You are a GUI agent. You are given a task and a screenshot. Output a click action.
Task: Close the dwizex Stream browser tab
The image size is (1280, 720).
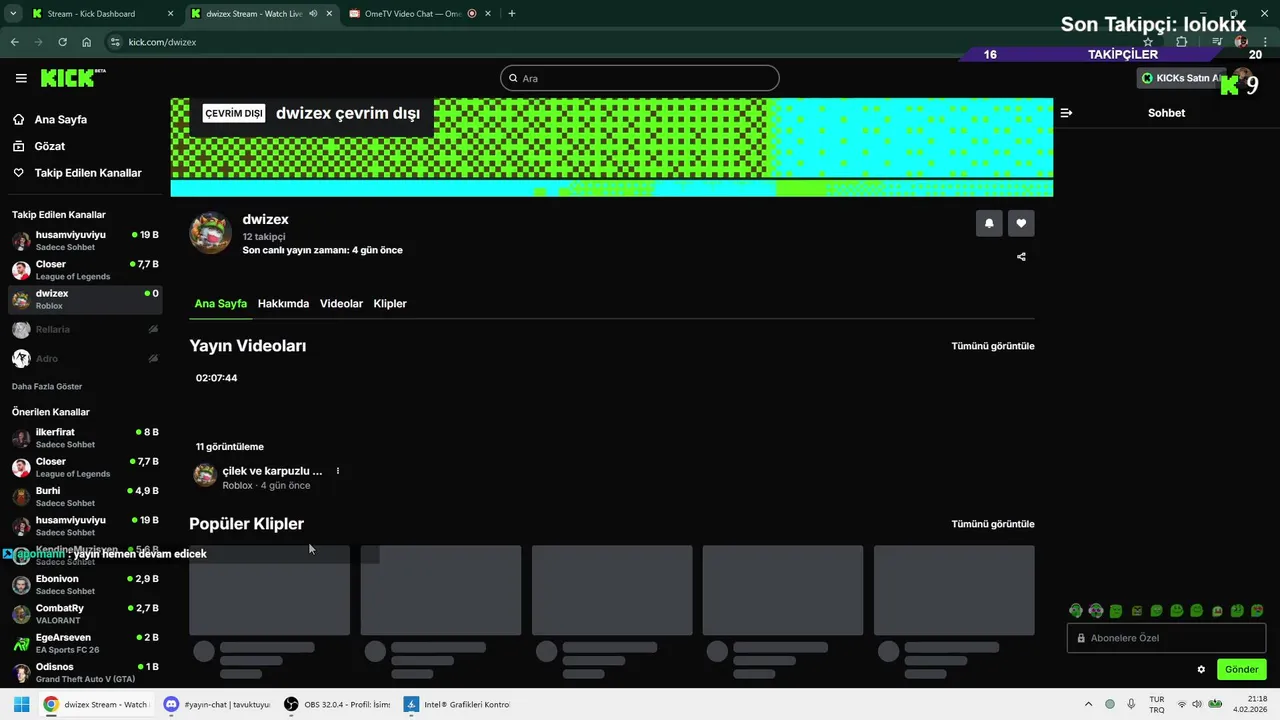(329, 14)
